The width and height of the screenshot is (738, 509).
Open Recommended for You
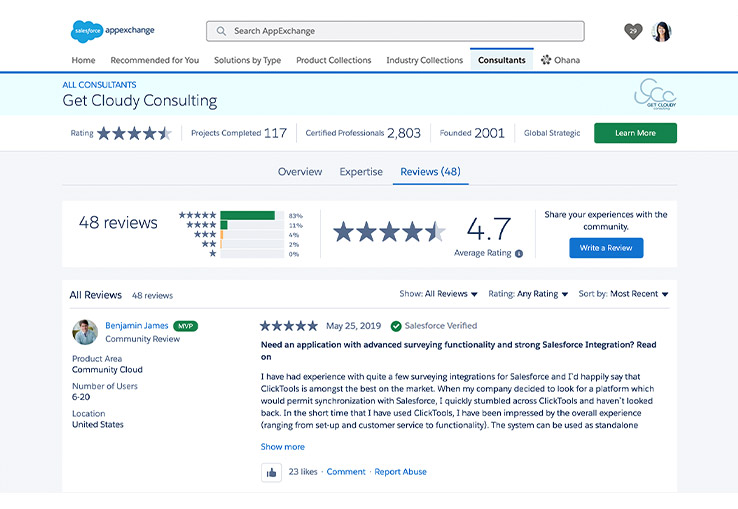click(x=155, y=60)
